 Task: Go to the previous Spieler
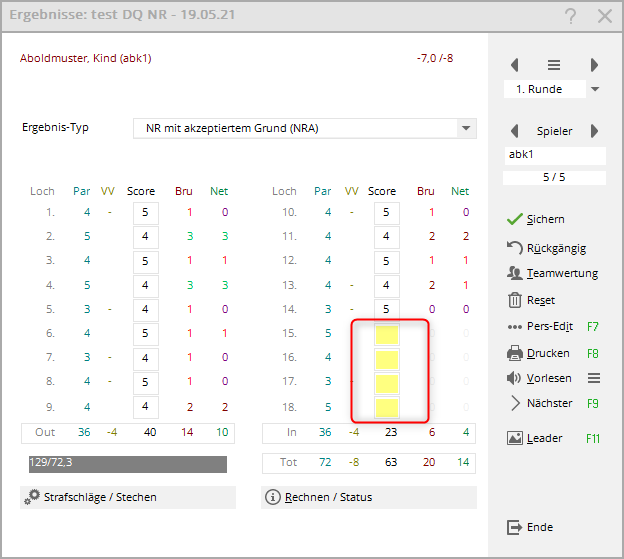pyautogui.click(x=515, y=131)
